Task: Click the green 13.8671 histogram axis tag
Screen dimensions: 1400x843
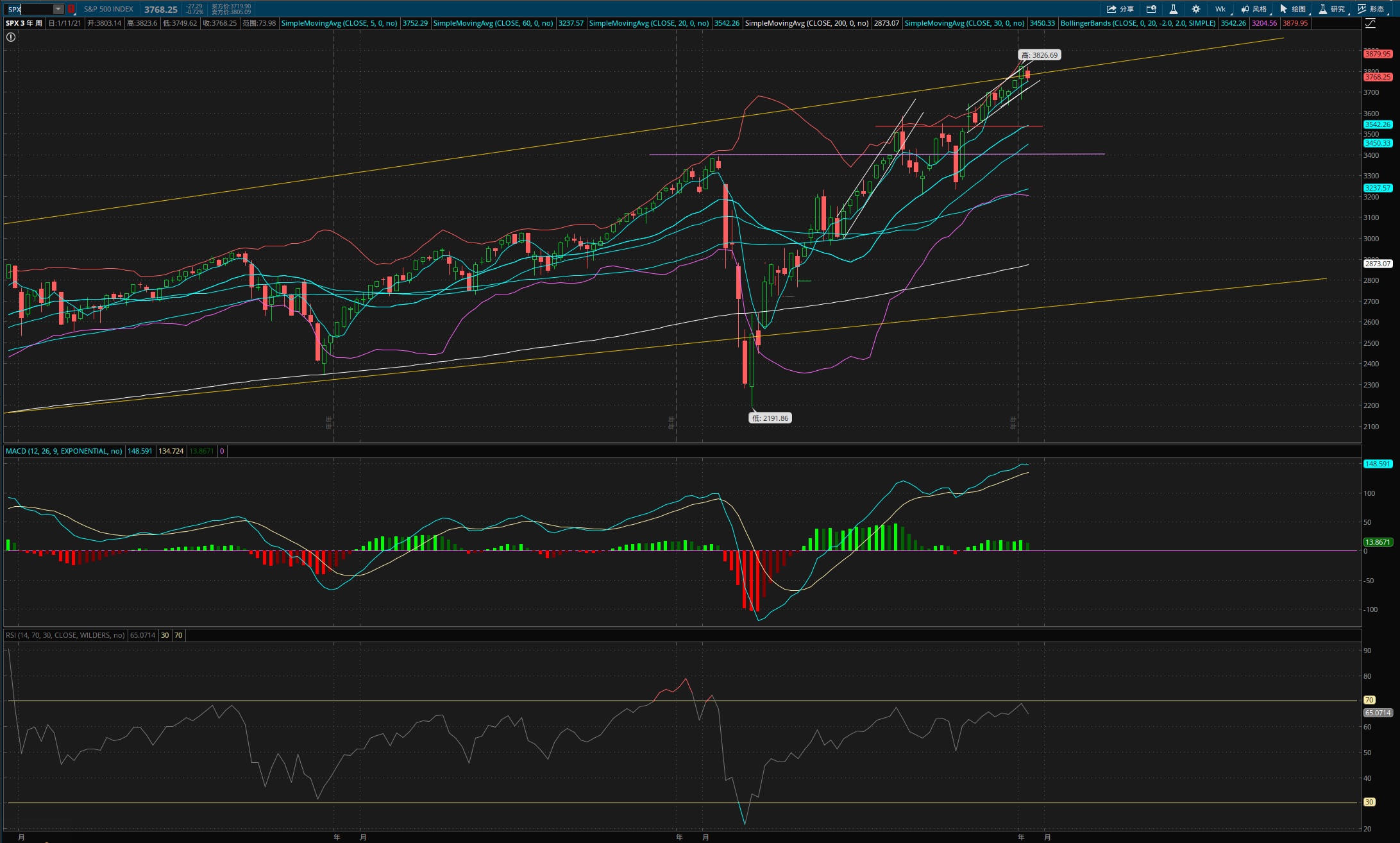Action: [1378, 542]
